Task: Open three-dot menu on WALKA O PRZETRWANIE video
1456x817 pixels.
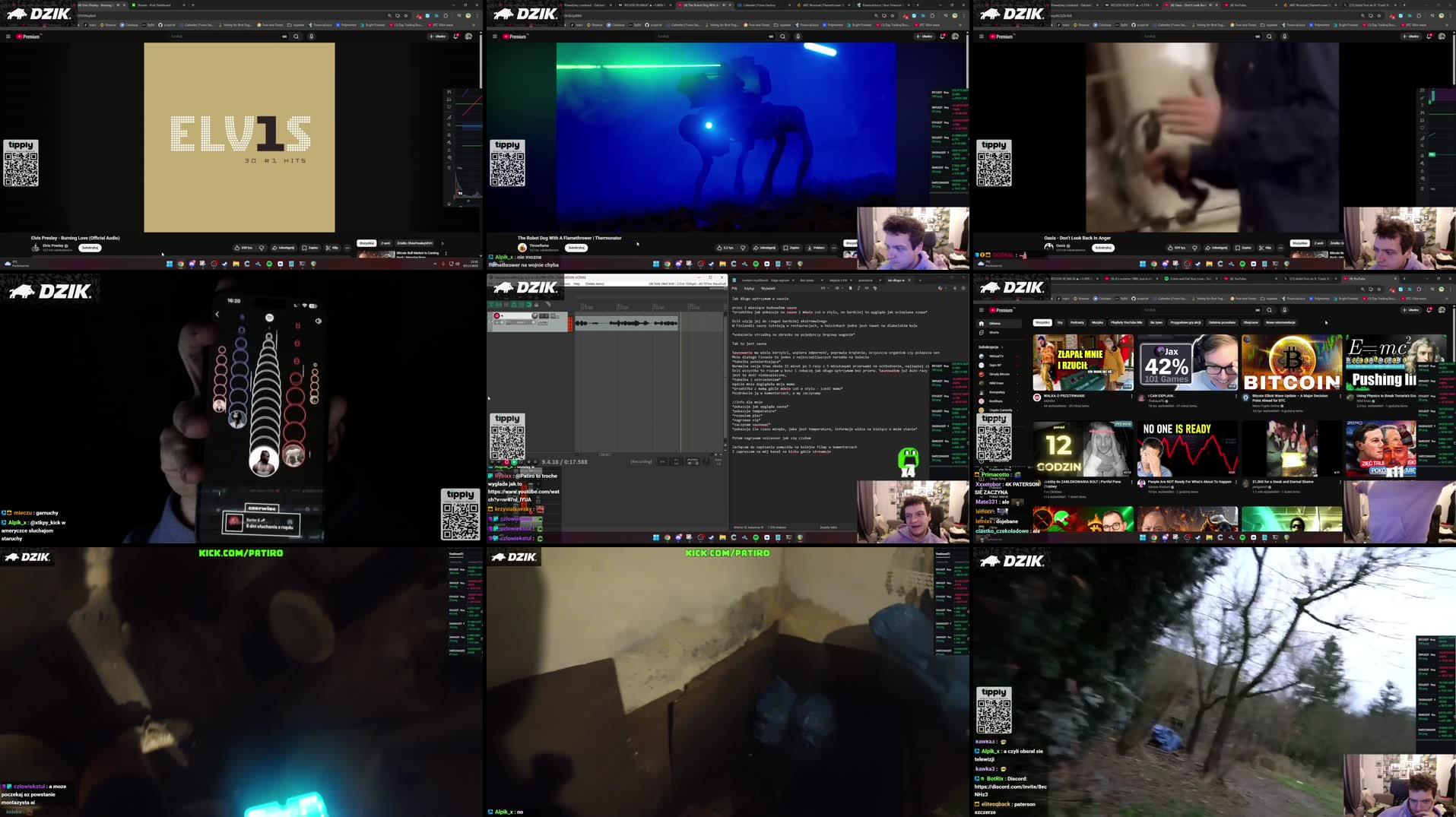Action: (1132, 395)
